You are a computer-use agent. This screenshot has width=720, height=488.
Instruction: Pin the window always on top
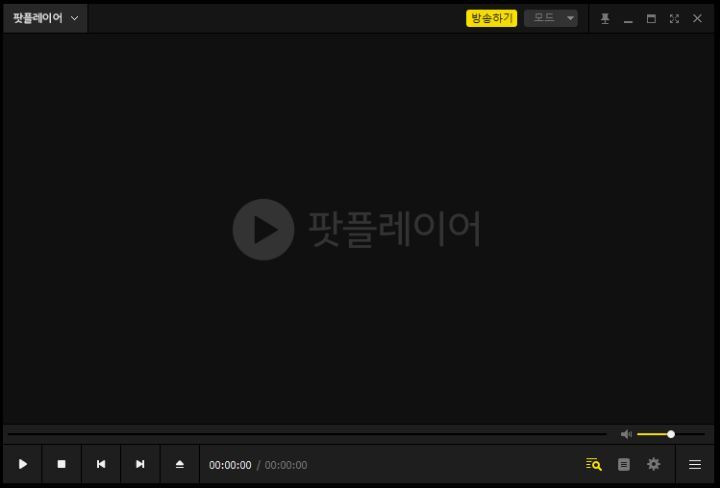[605, 18]
